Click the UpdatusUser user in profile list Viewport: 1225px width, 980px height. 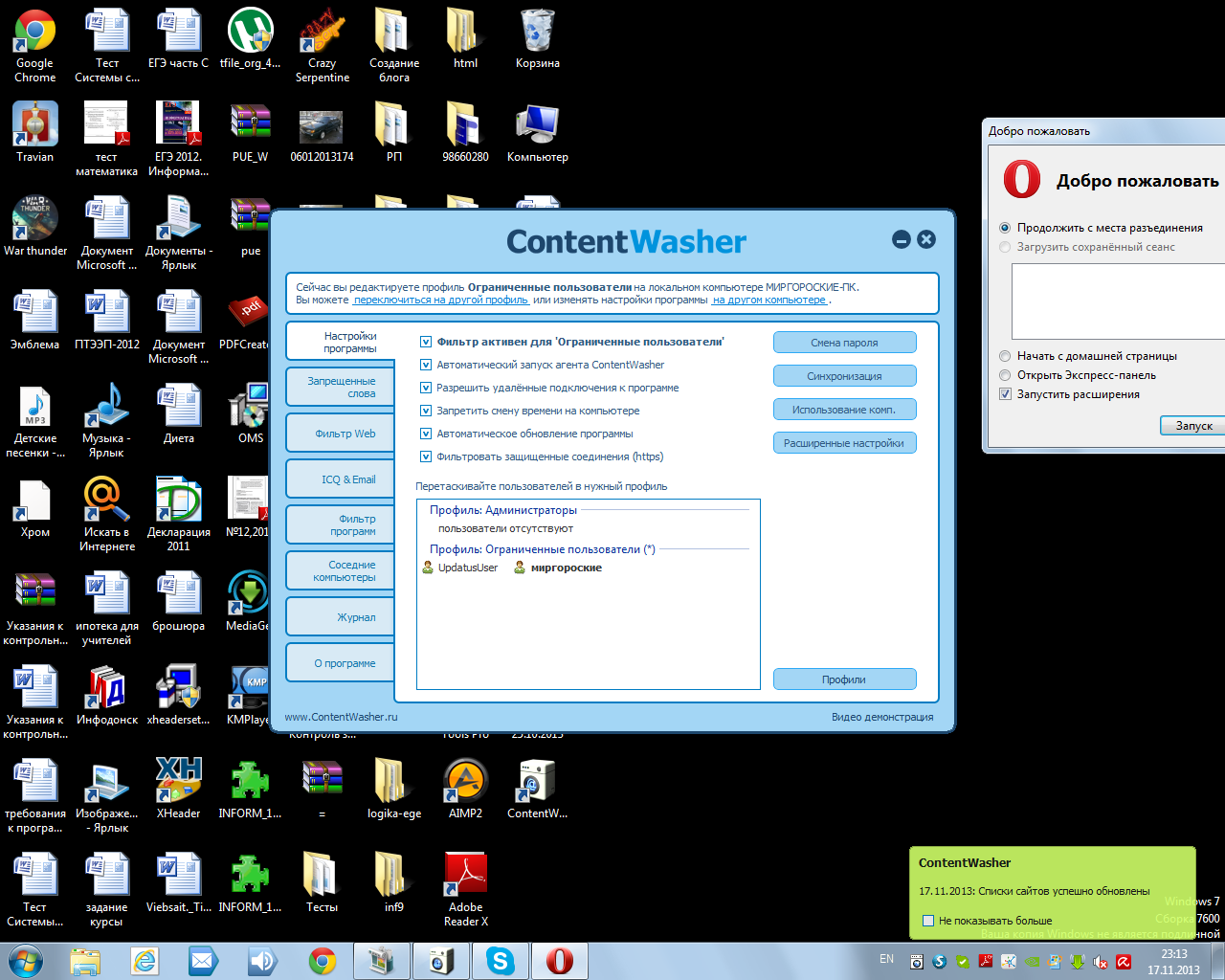pos(460,568)
